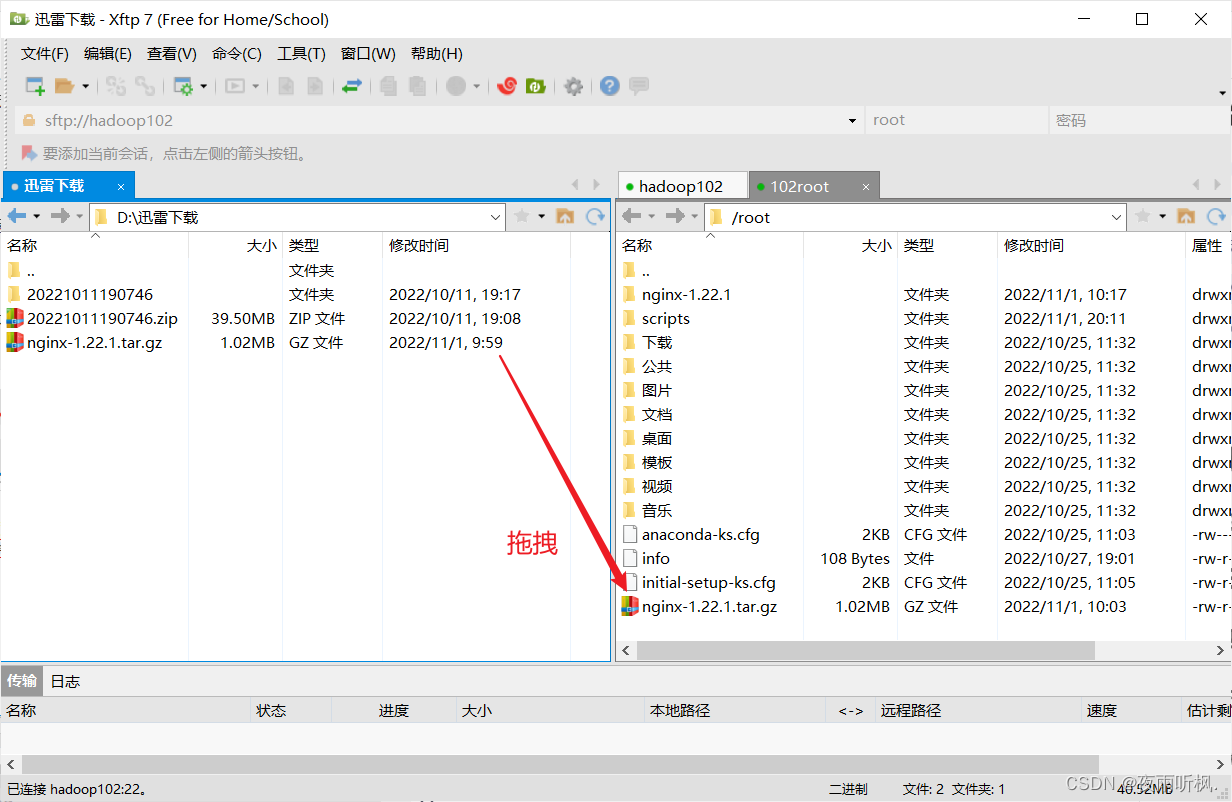Click the transfer play toolbar icon
1232x802 pixels.
coord(235,86)
